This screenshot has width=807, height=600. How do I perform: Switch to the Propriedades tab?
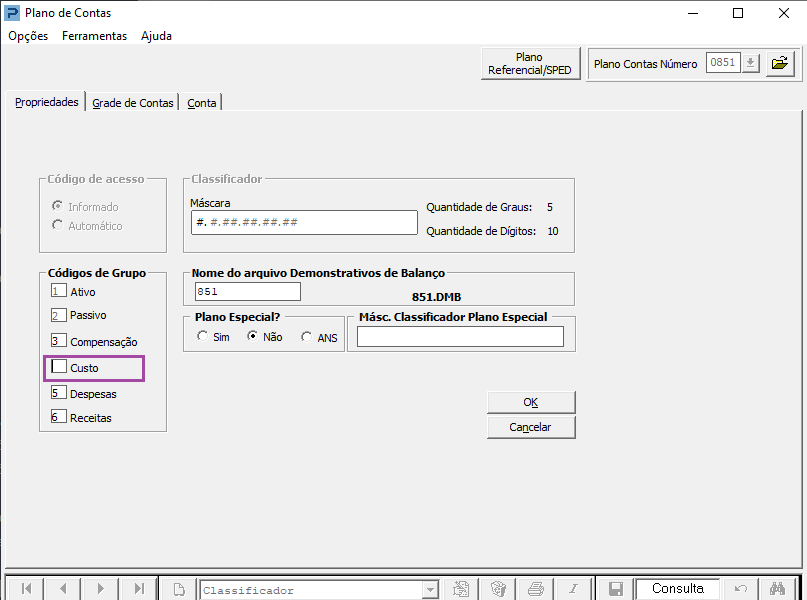click(x=46, y=102)
